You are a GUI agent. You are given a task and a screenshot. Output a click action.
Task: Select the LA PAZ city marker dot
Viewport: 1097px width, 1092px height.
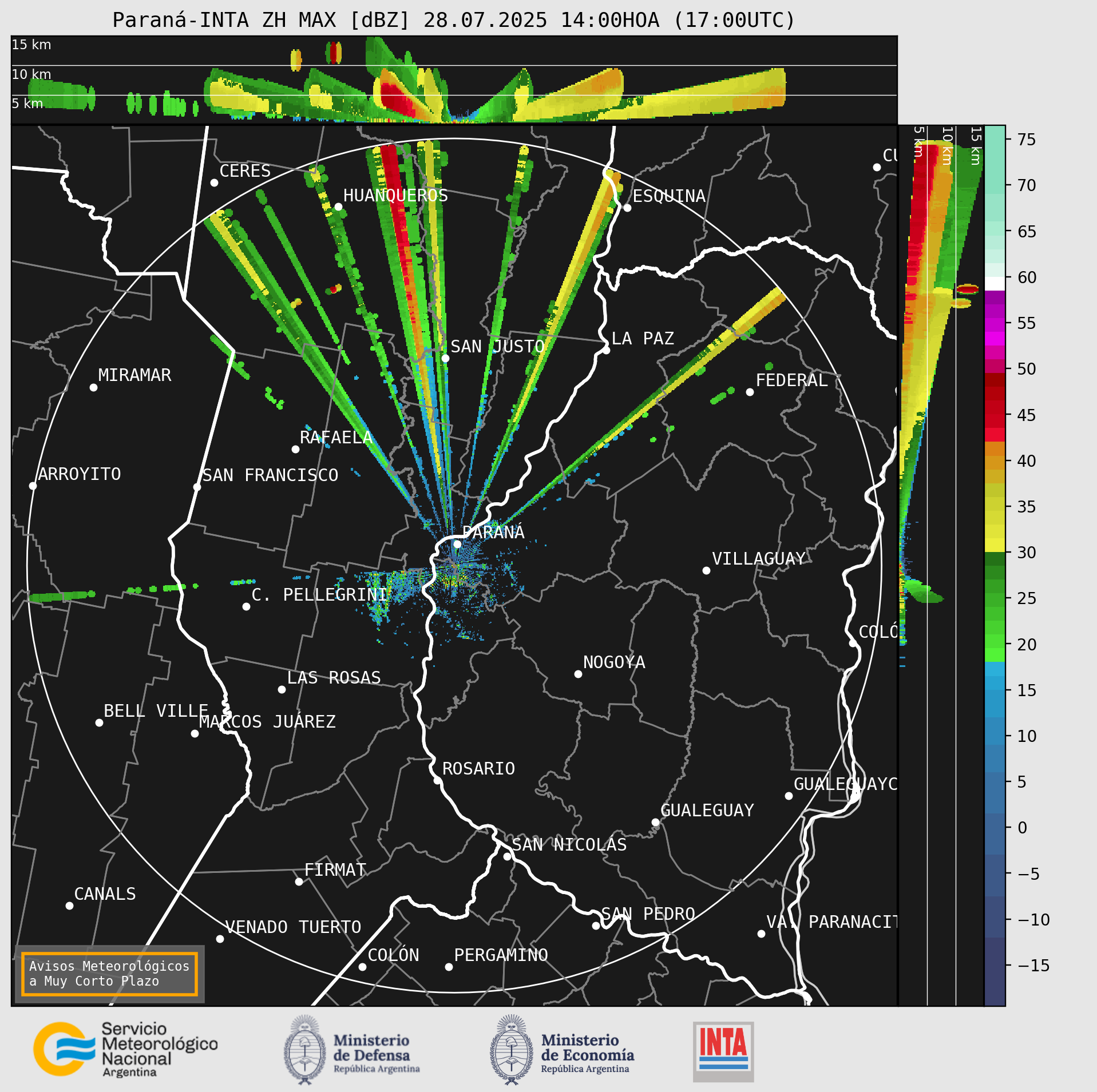pos(606,350)
